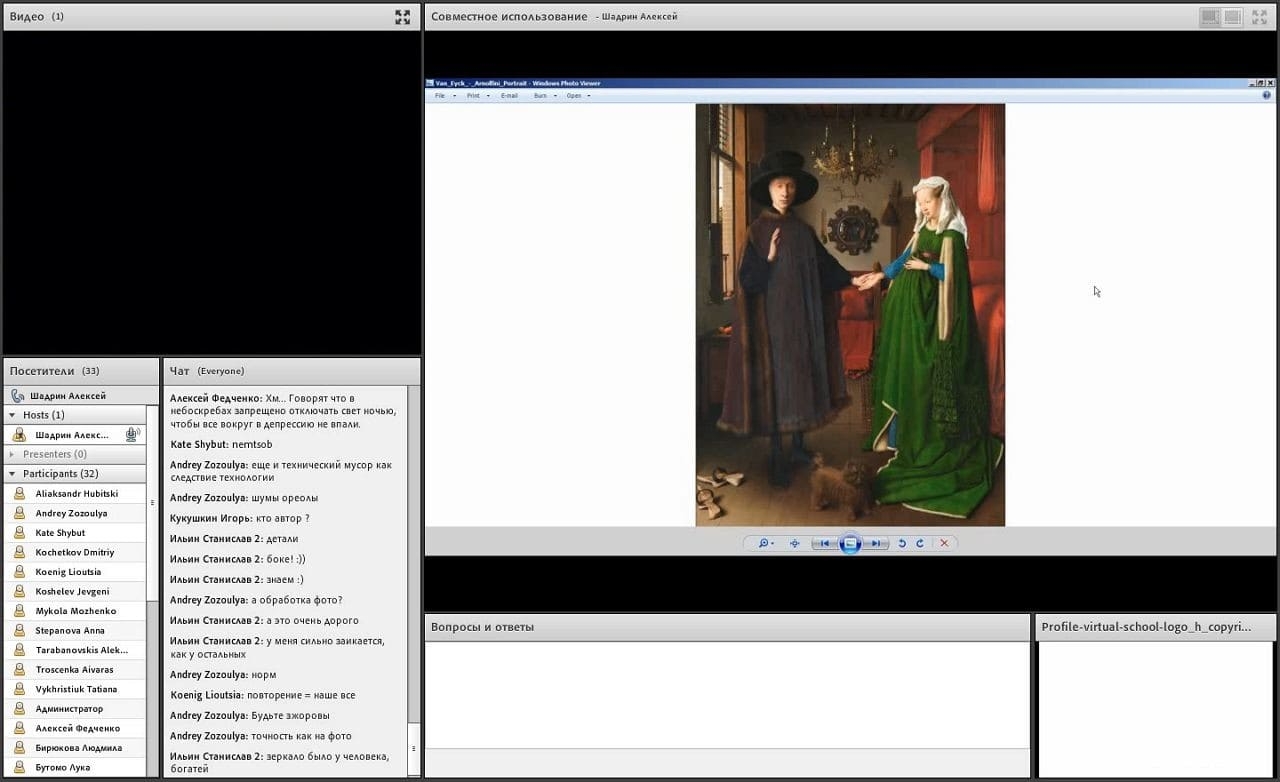Click avatar icon of Stepanova Anna

(x=19, y=631)
